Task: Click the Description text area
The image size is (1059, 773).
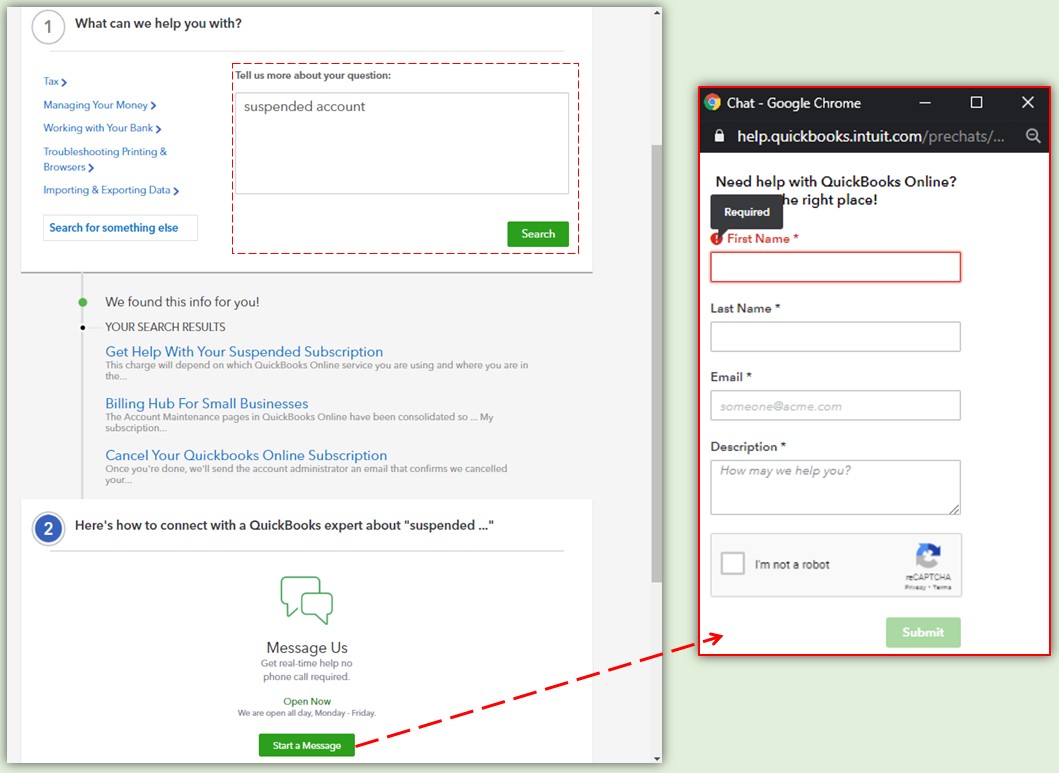Action: 835,487
